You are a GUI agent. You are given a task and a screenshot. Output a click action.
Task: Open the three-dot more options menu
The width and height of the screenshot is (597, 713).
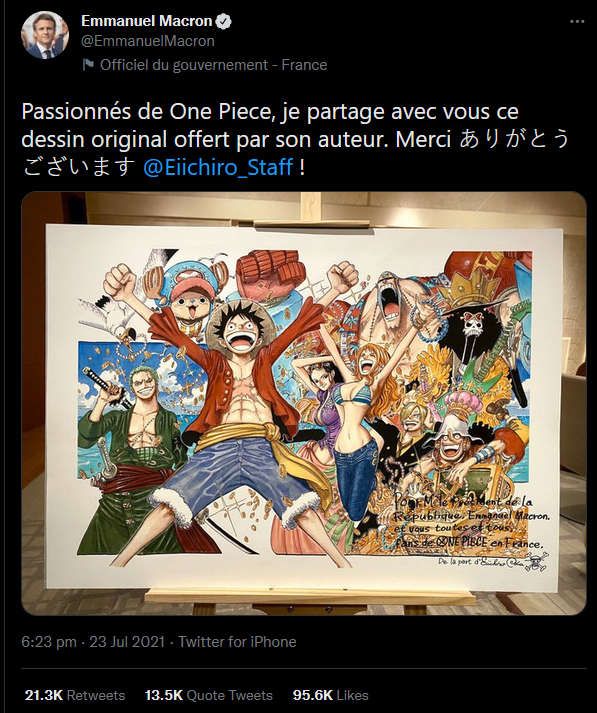point(577,21)
